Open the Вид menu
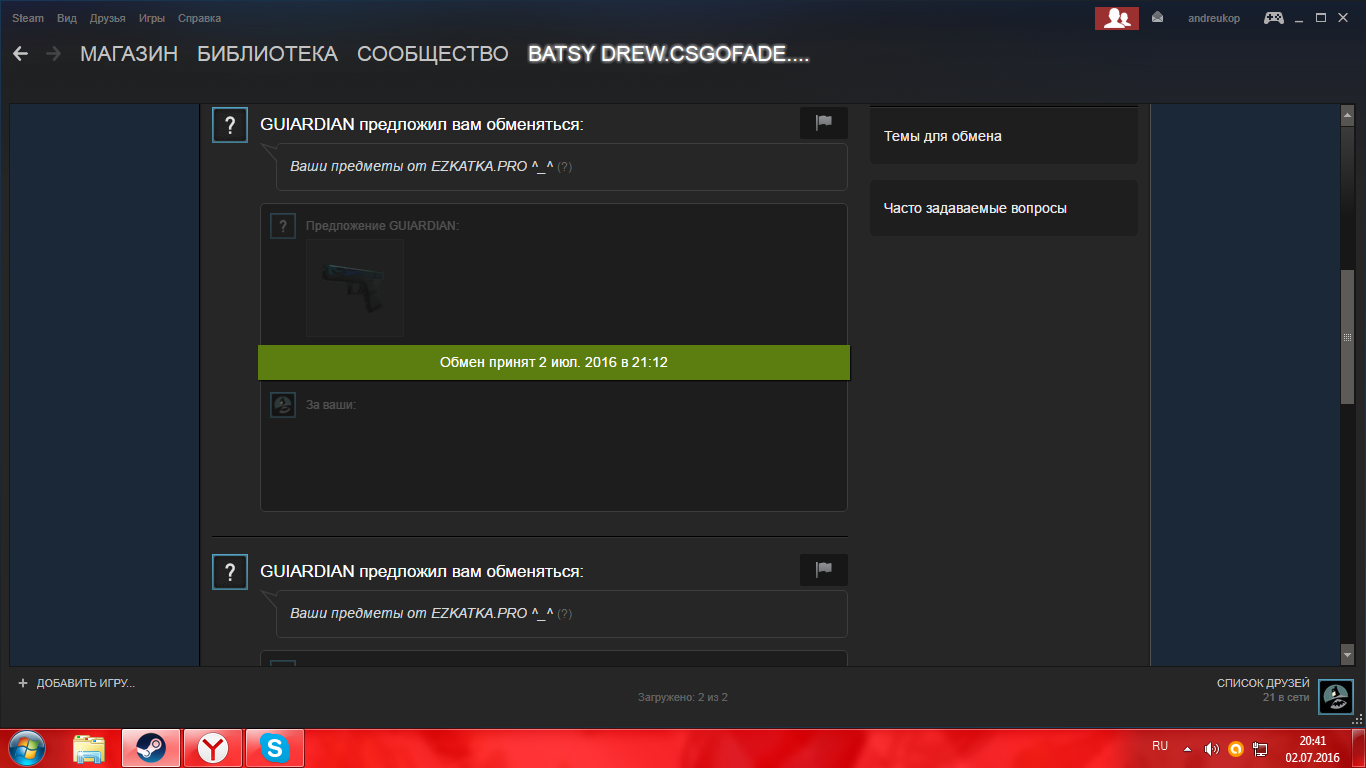Screen dimensions: 1366x768 point(67,18)
